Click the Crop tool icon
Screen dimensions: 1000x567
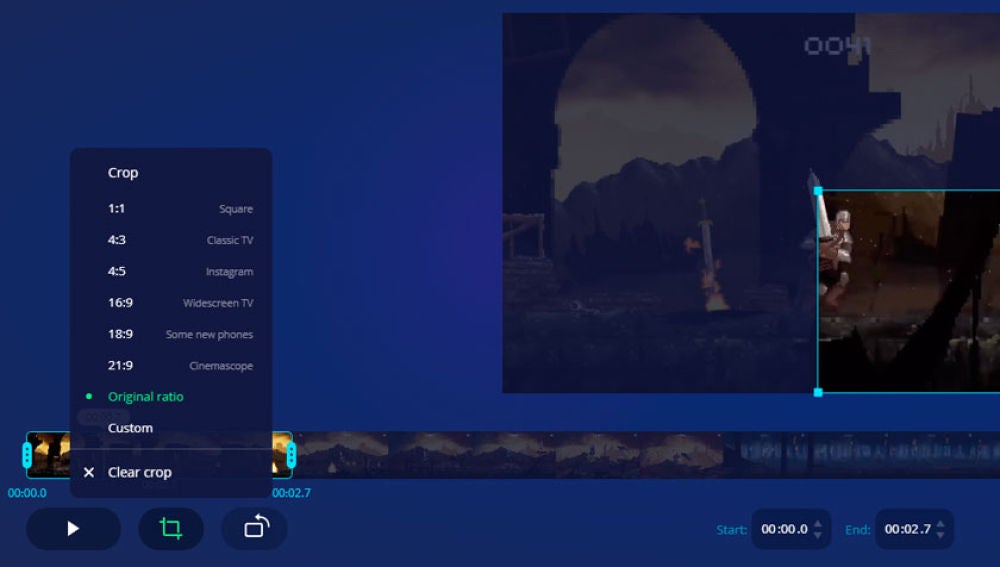tap(171, 529)
